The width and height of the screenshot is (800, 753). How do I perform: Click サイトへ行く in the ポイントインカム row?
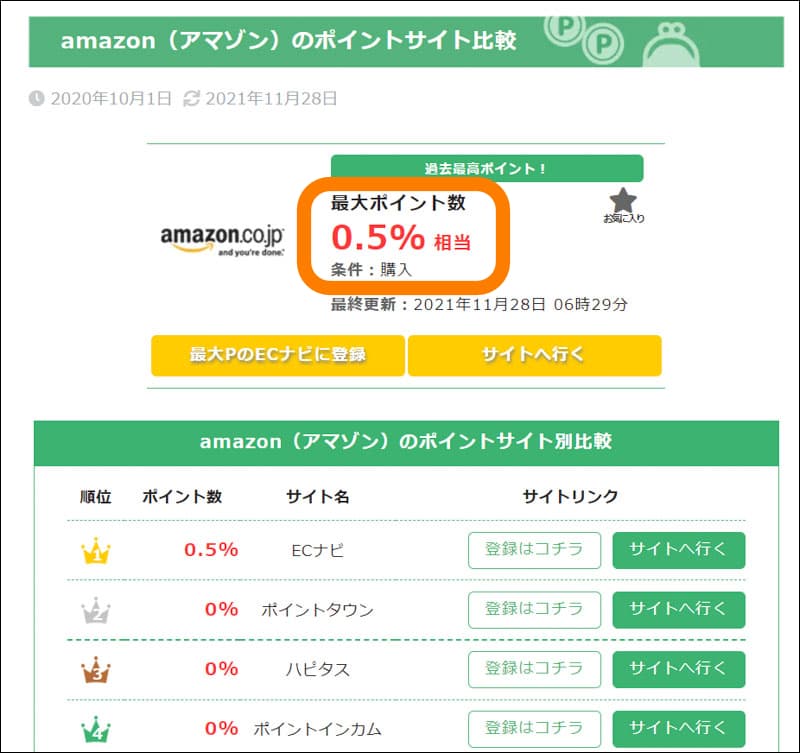(x=679, y=729)
